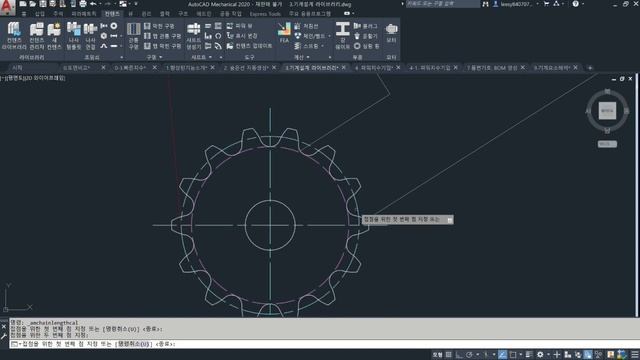Viewport: 640px width, 360px height.
Task: Click the 컨텐츠 업데이트 button
Action: 249,46
